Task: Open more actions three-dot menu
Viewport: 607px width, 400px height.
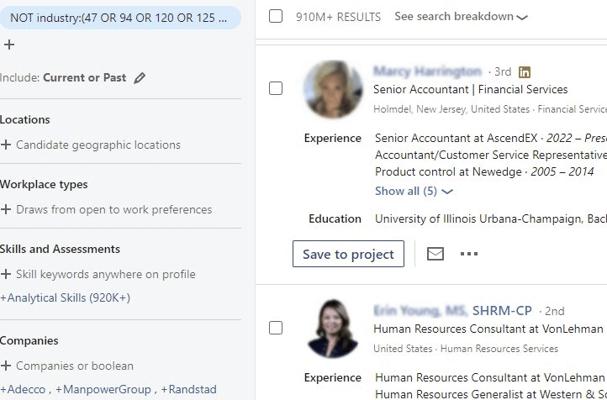Action: point(469,254)
